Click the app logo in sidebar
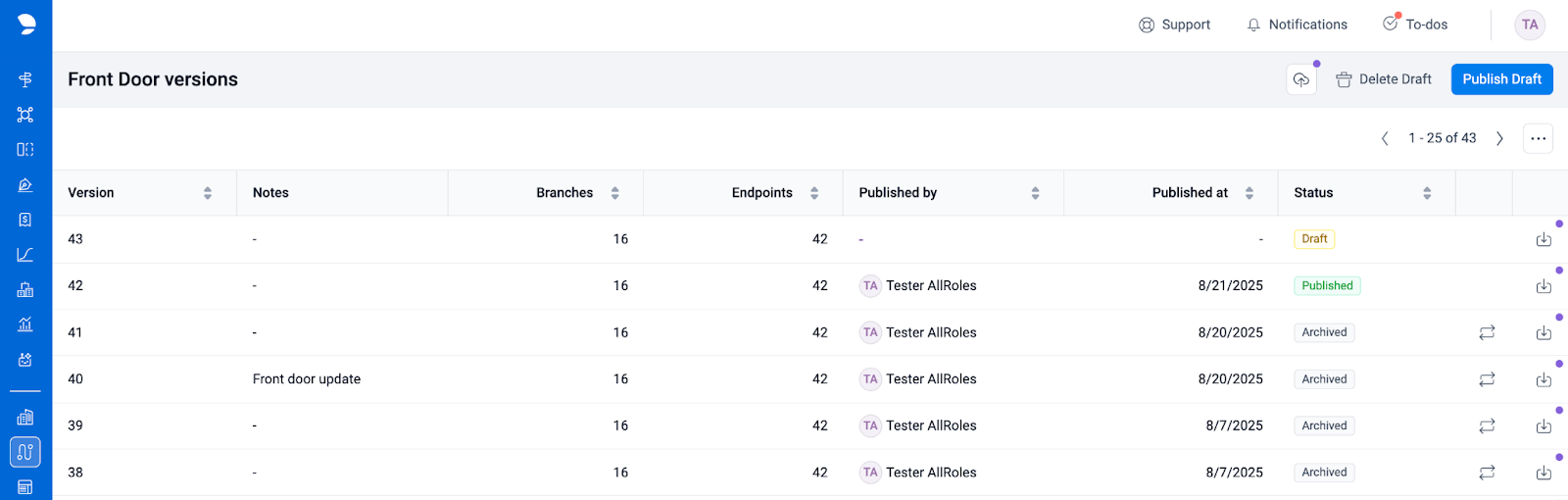This screenshot has height=500, width=1568. click(x=26, y=25)
